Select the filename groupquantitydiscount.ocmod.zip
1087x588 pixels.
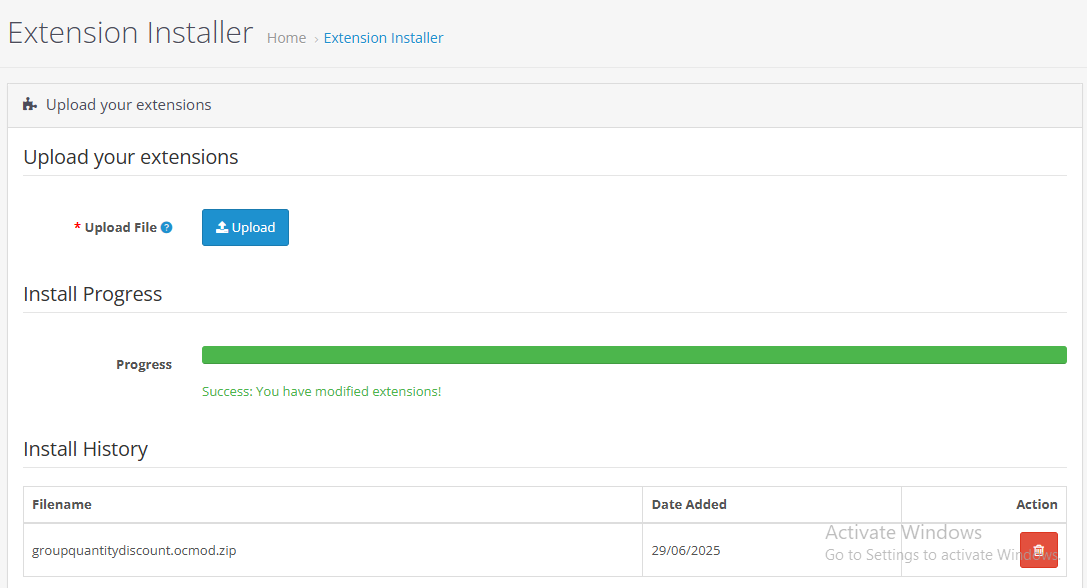[x=134, y=550]
